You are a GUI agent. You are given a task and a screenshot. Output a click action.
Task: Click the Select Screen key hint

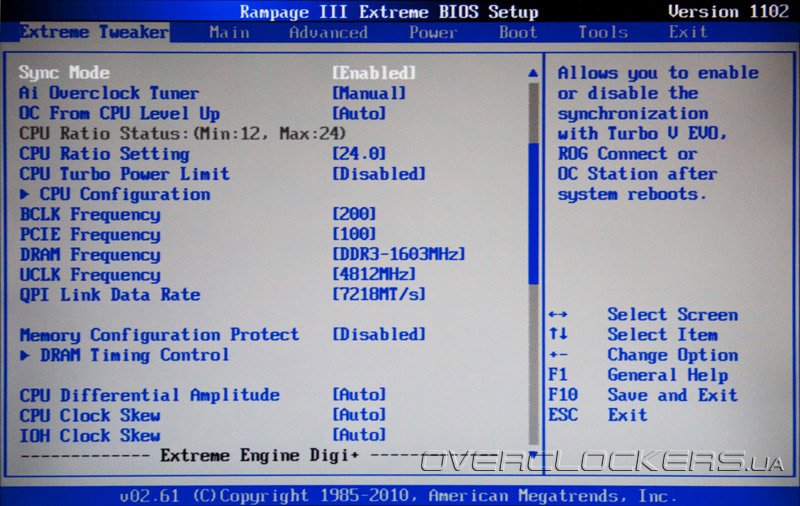(x=643, y=315)
